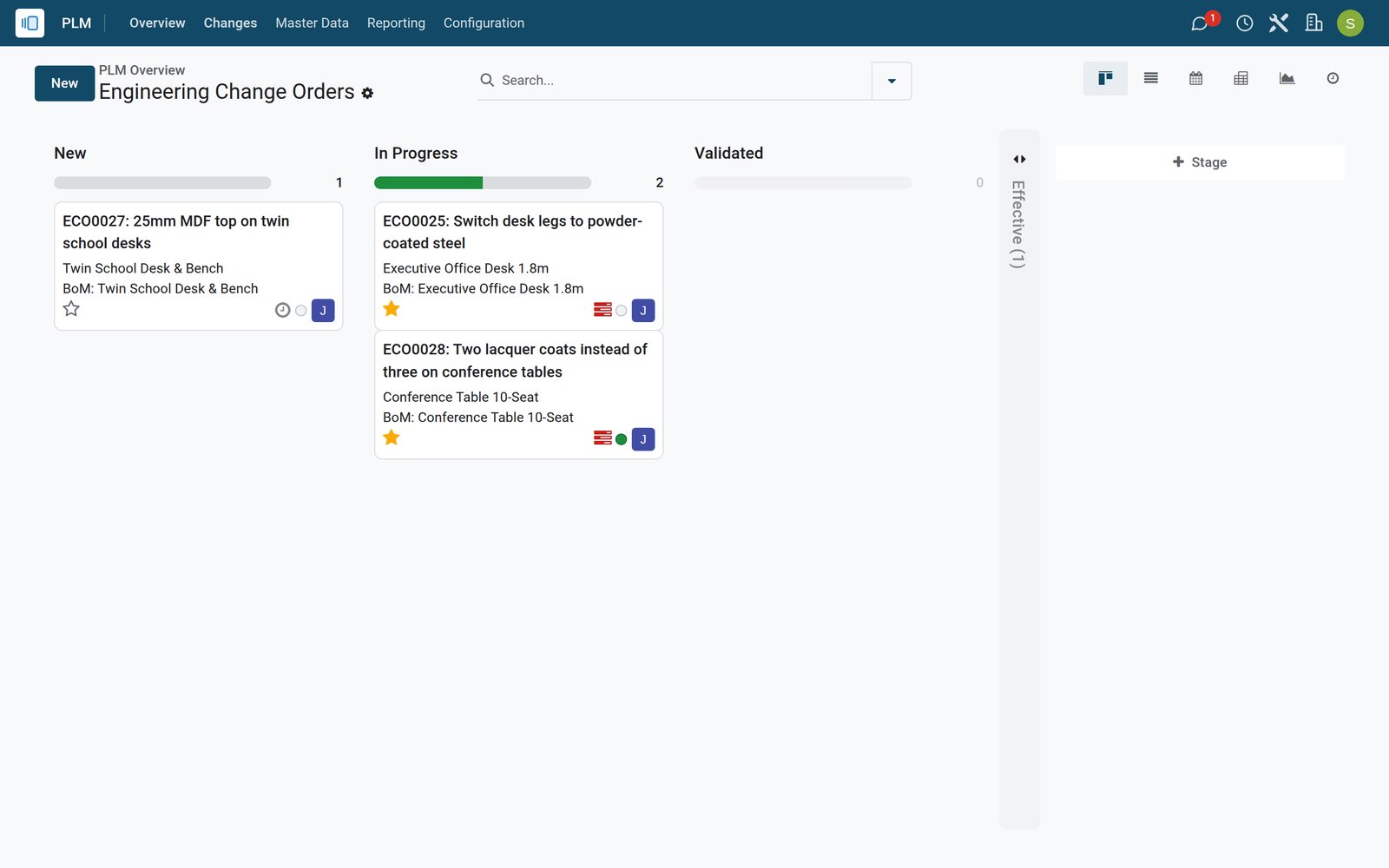Screen dimensions: 1389x868
Task: Add a new Stage column
Action: (1200, 162)
